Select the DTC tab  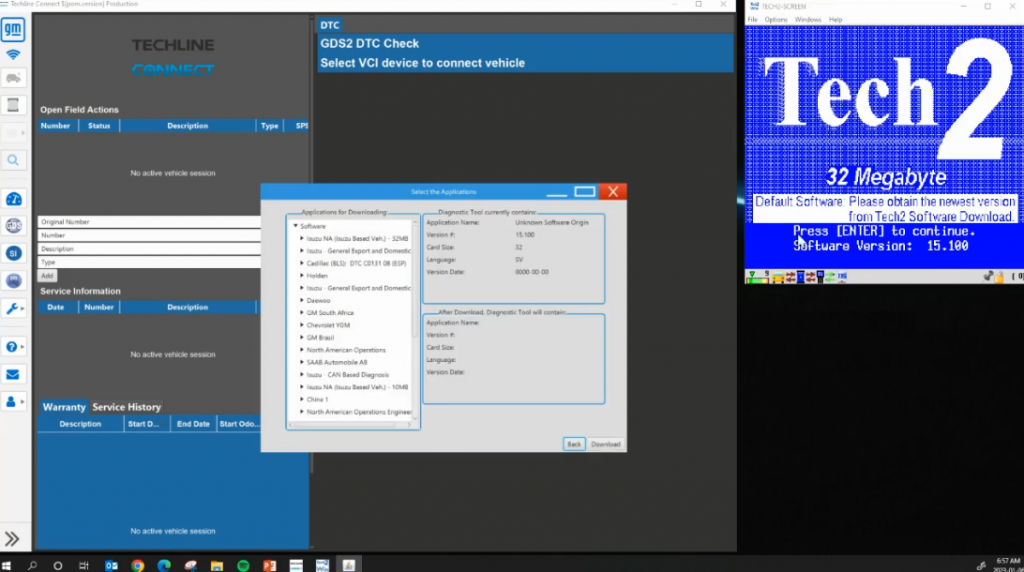330,25
